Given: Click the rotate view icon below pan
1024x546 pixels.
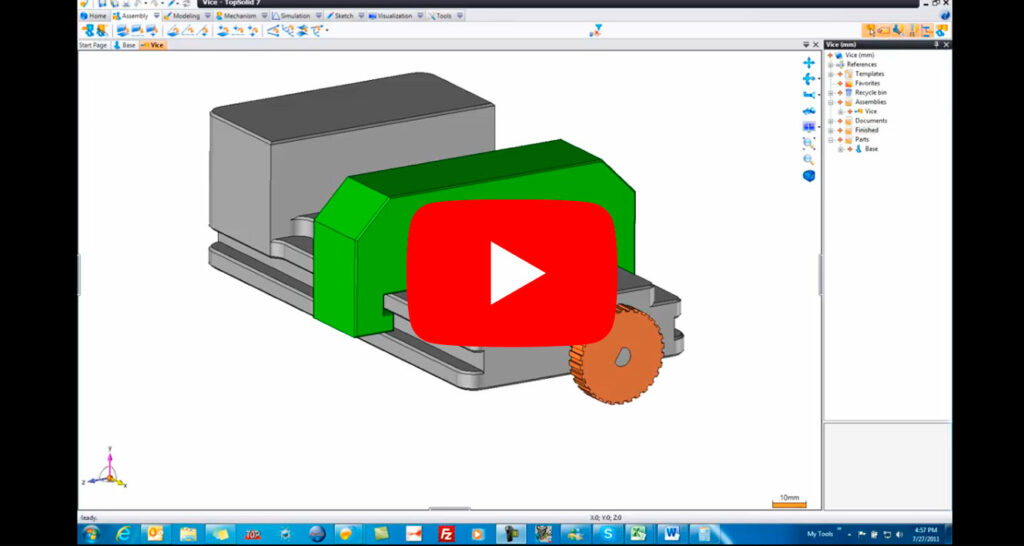Looking at the screenshot, I should [808, 79].
